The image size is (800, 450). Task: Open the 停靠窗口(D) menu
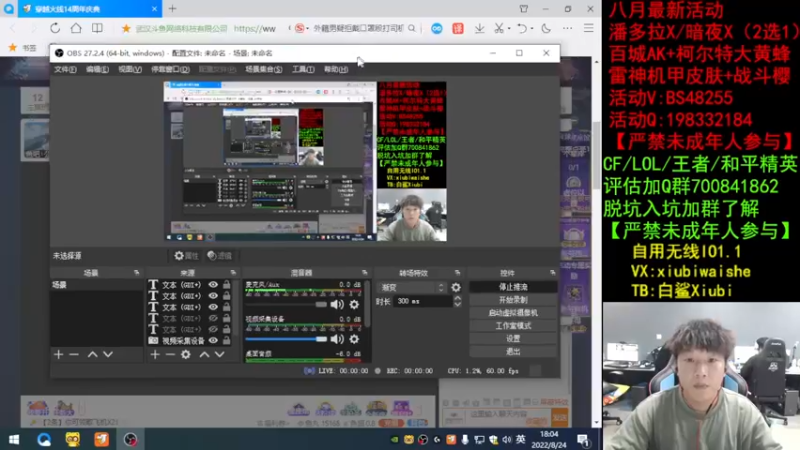pyautogui.click(x=170, y=69)
